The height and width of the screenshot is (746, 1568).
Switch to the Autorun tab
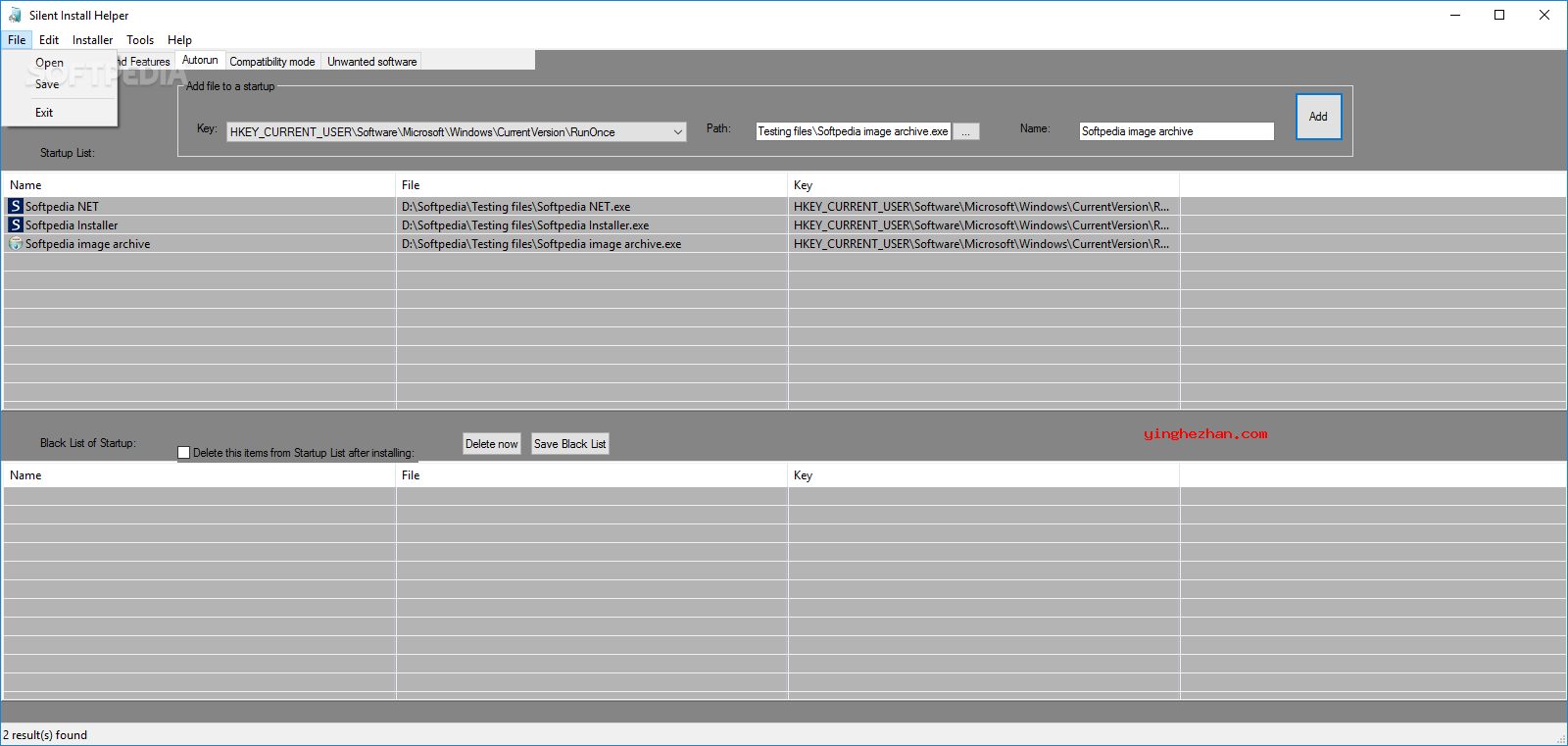click(200, 60)
